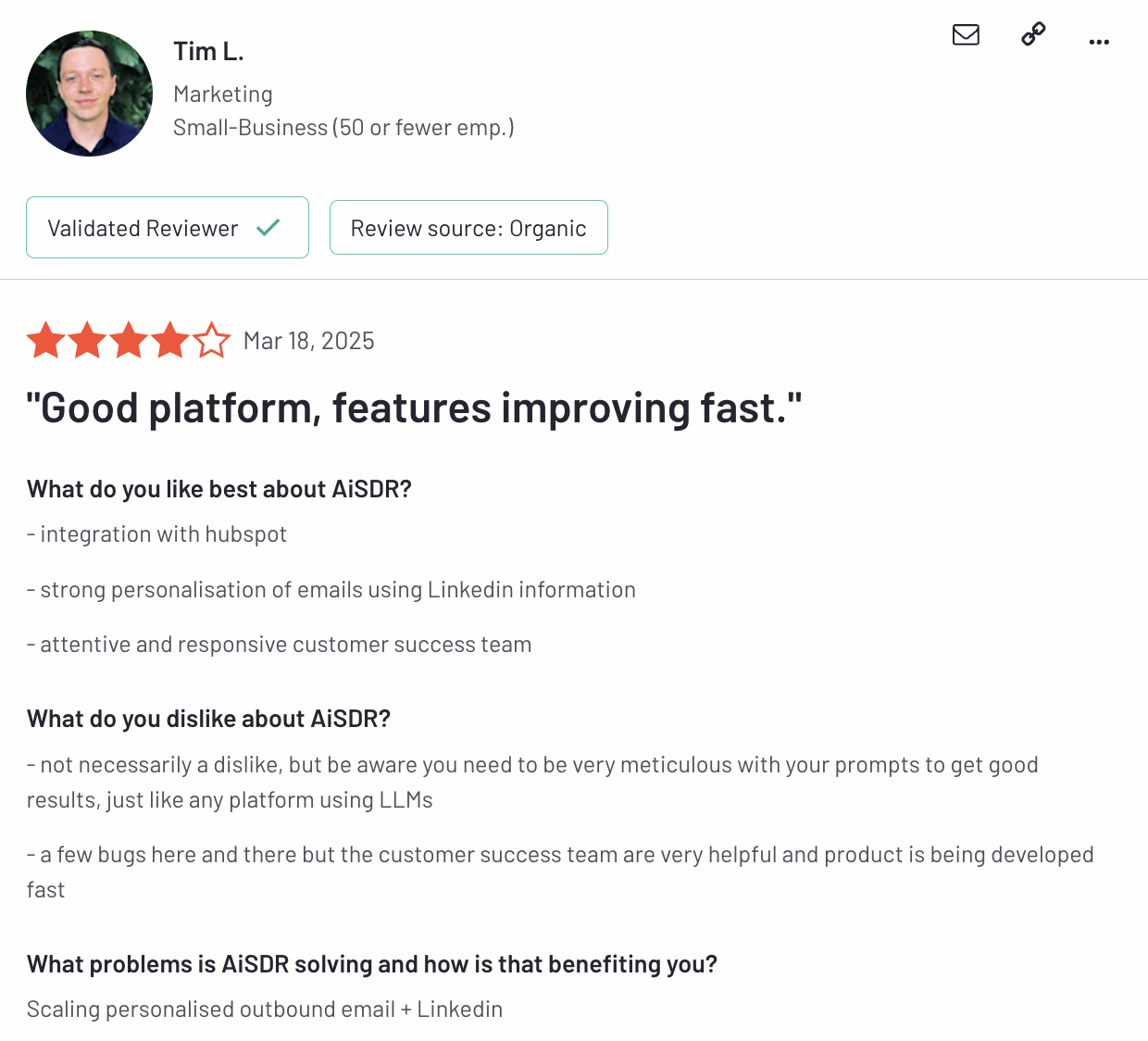Copy review link via chain icon
The width and height of the screenshot is (1148, 1041).
[1033, 34]
